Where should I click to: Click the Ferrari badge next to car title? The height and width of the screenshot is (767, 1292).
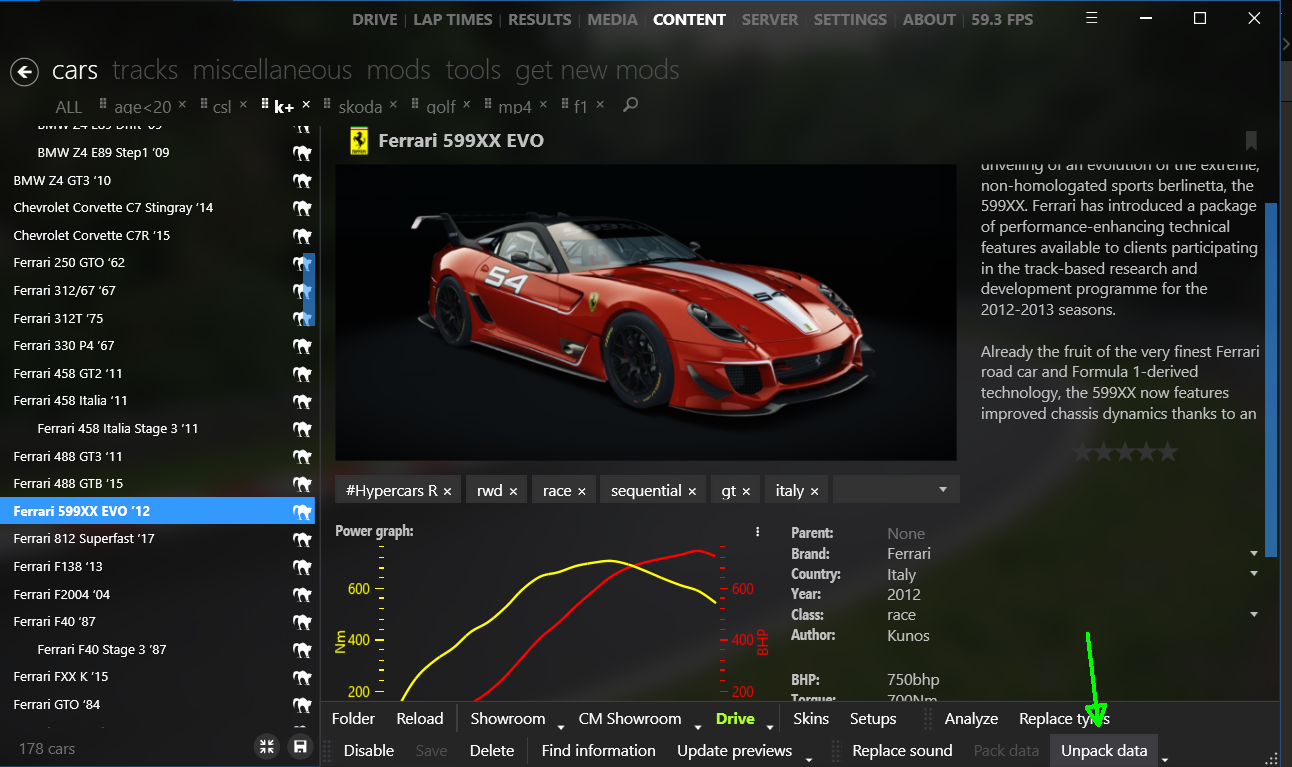click(x=358, y=141)
